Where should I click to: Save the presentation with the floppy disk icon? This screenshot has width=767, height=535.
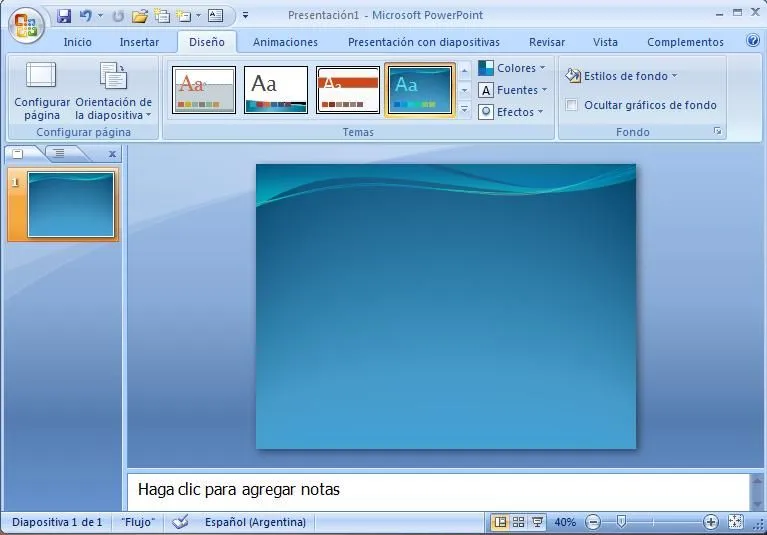click(x=64, y=16)
